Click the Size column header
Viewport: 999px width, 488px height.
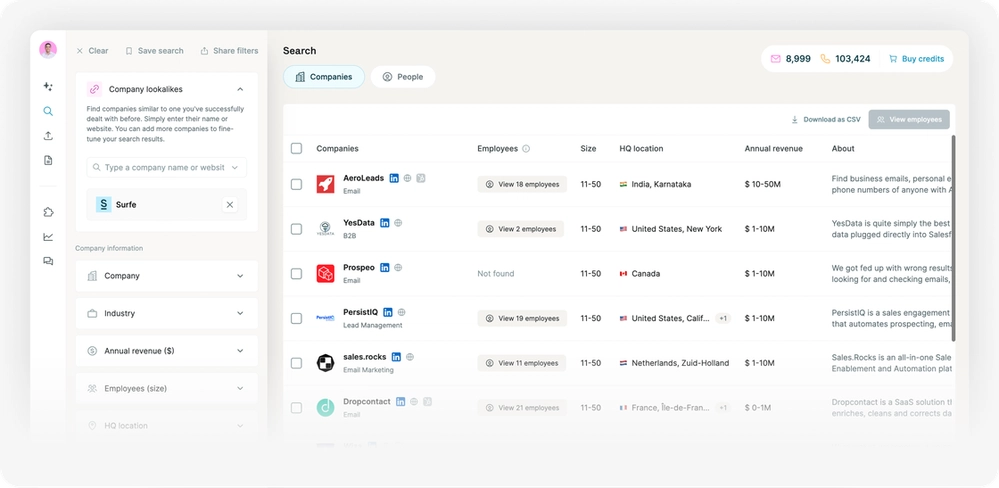coord(588,148)
